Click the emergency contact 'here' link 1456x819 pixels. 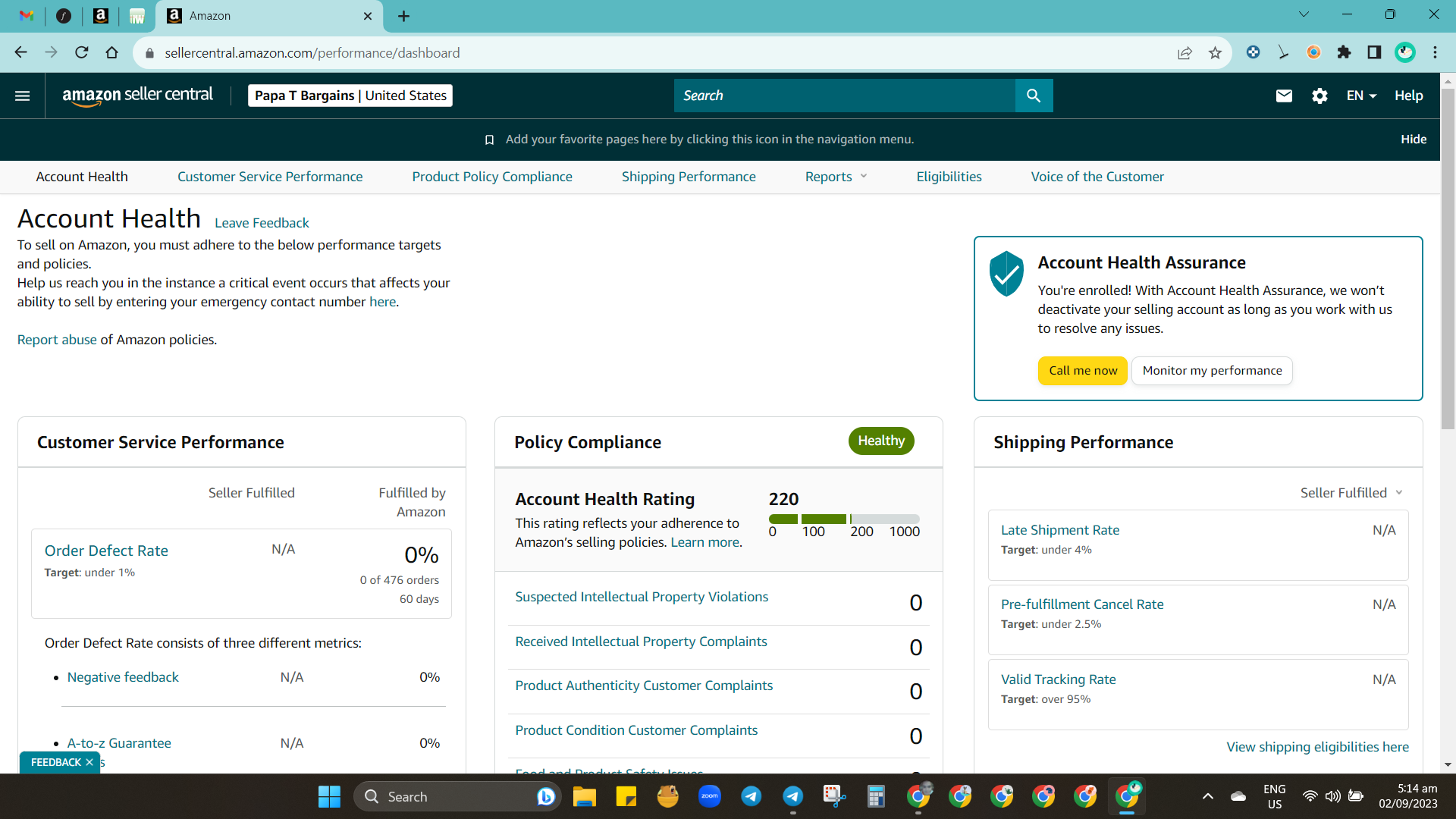[382, 302]
